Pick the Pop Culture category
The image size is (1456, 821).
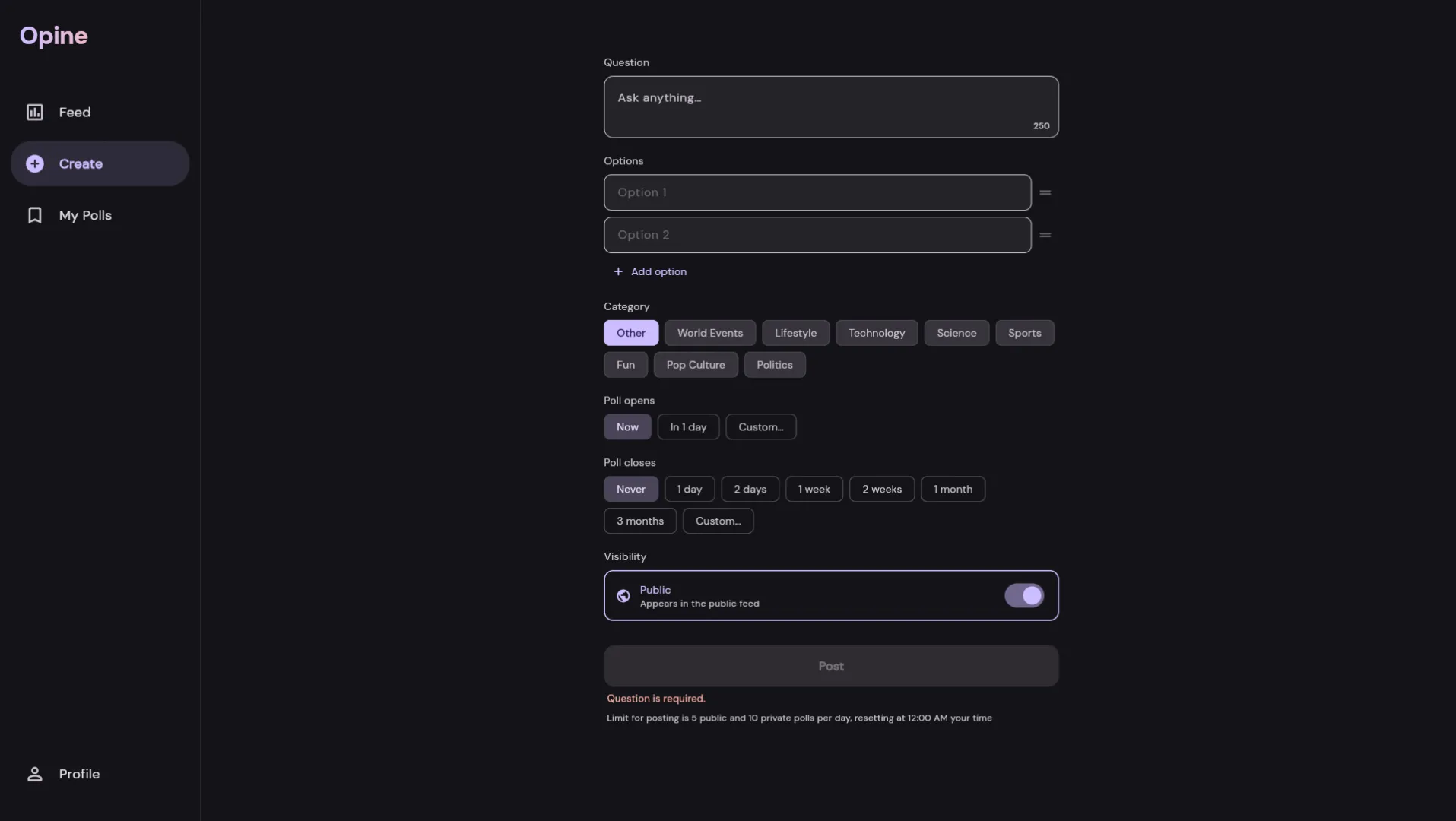[x=696, y=365]
